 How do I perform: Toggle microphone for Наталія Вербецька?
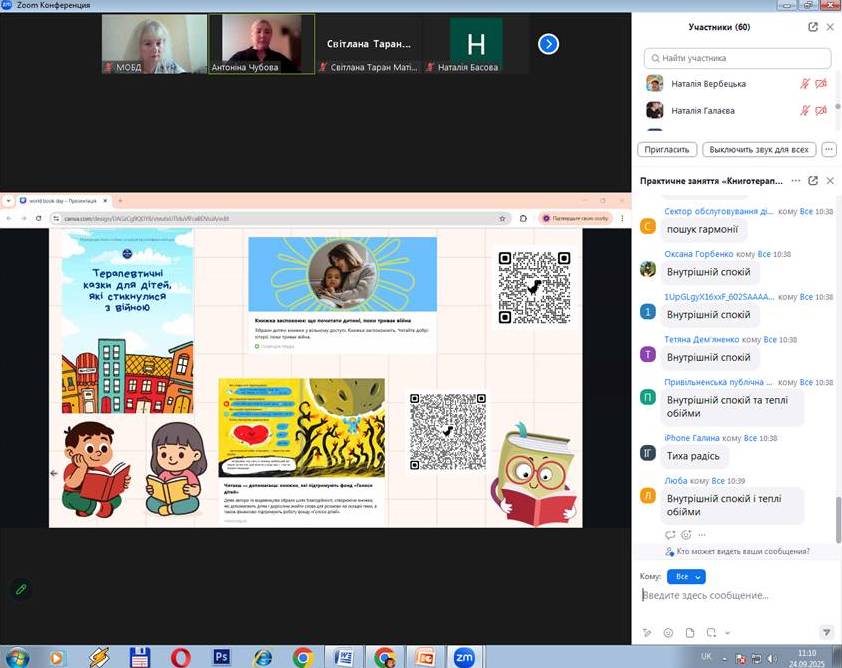(805, 84)
